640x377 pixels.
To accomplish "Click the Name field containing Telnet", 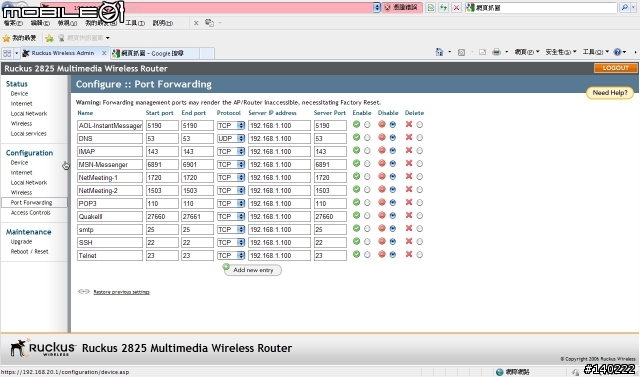I will click(x=110, y=255).
